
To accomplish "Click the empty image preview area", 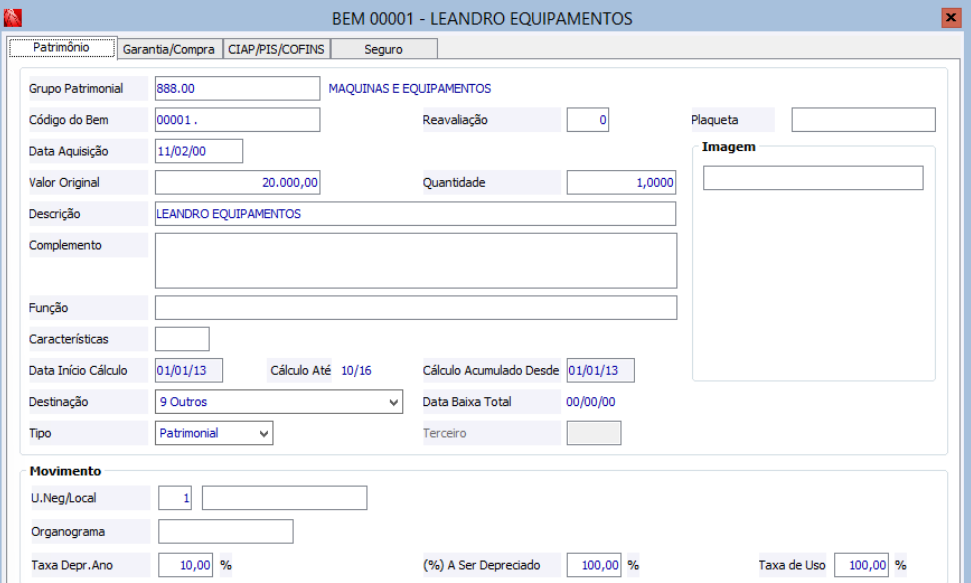I will coord(813,285).
